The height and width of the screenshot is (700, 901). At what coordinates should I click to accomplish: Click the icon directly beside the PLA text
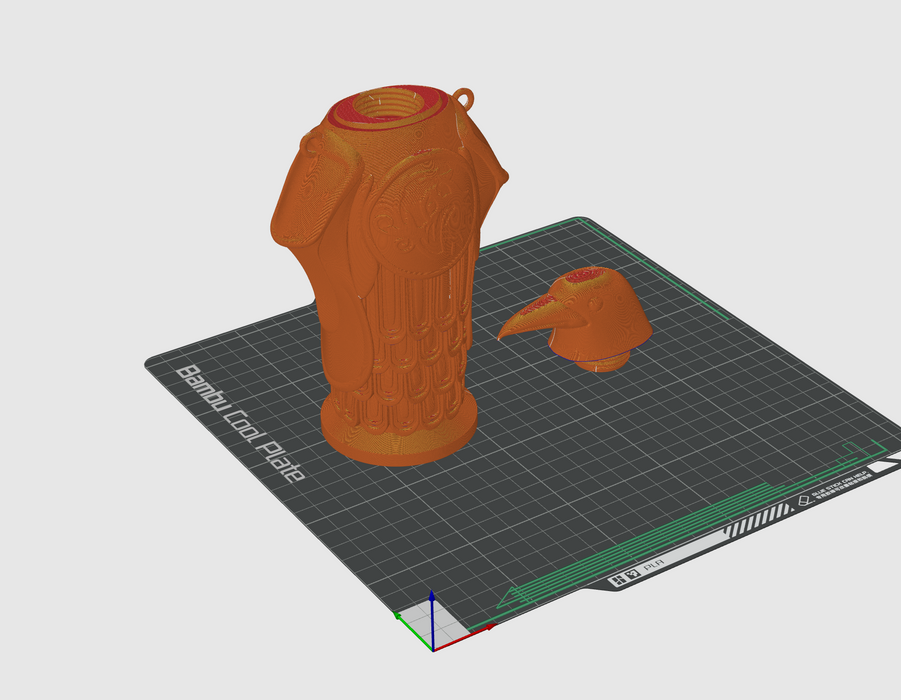(x=632, y=575)
